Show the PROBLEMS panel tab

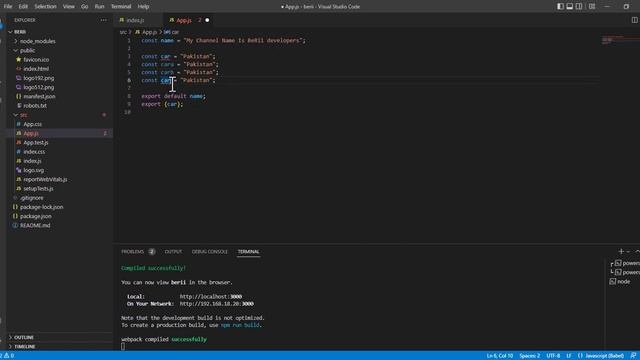[133, 251]
